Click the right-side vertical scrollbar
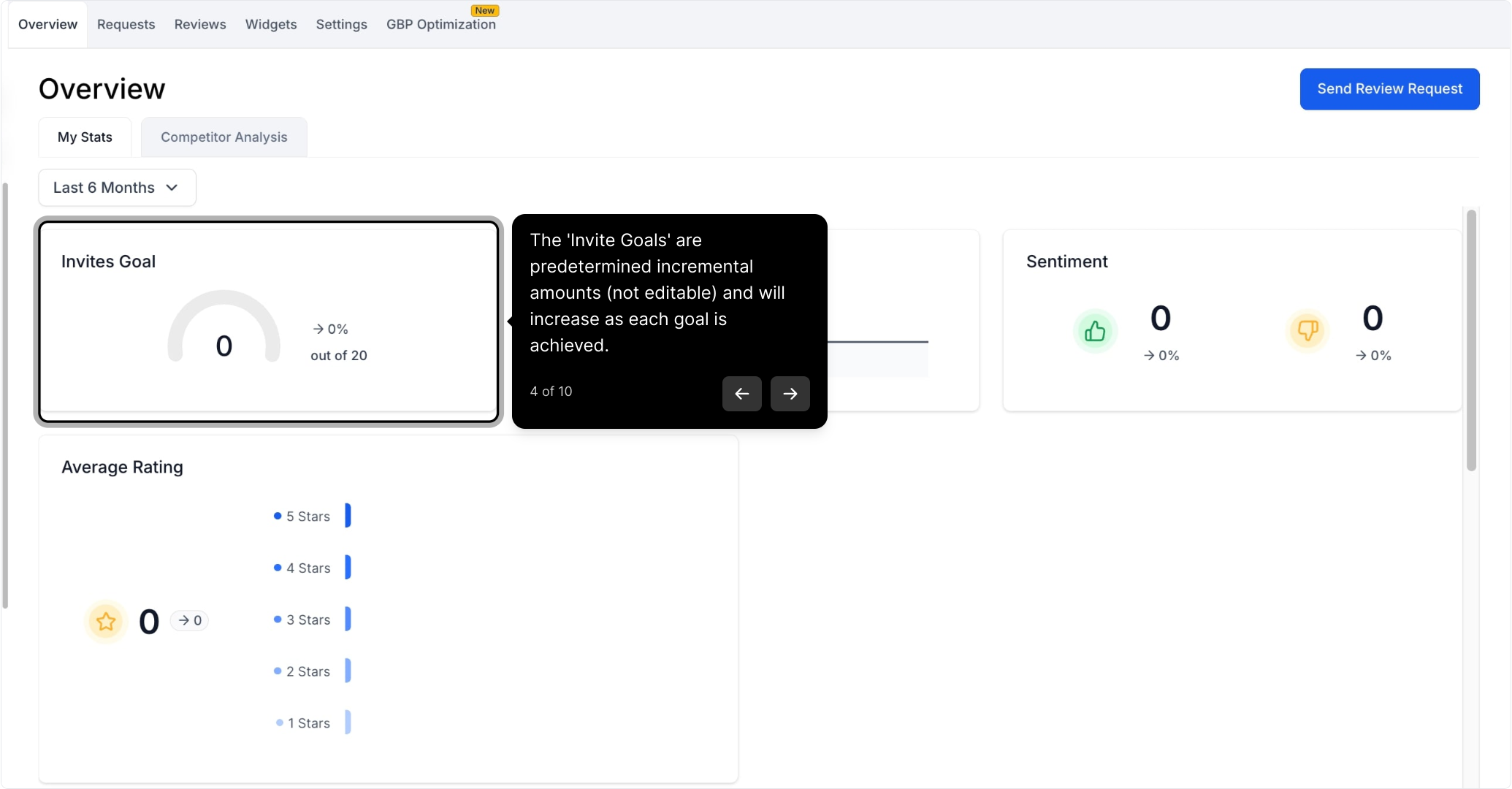The width and height of the screenshot is (1512, 789). click(x=1472, y=340)
